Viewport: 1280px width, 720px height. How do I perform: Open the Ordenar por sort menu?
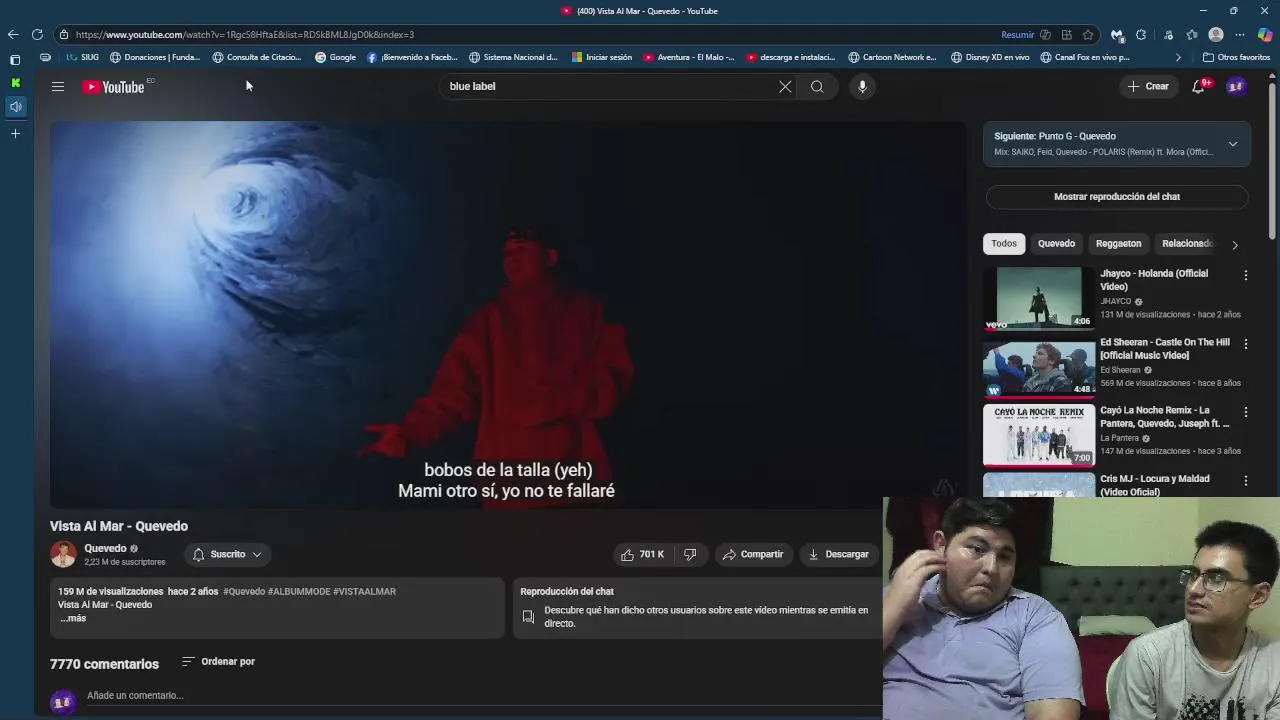pyautogui.click(x=218, y=662)
